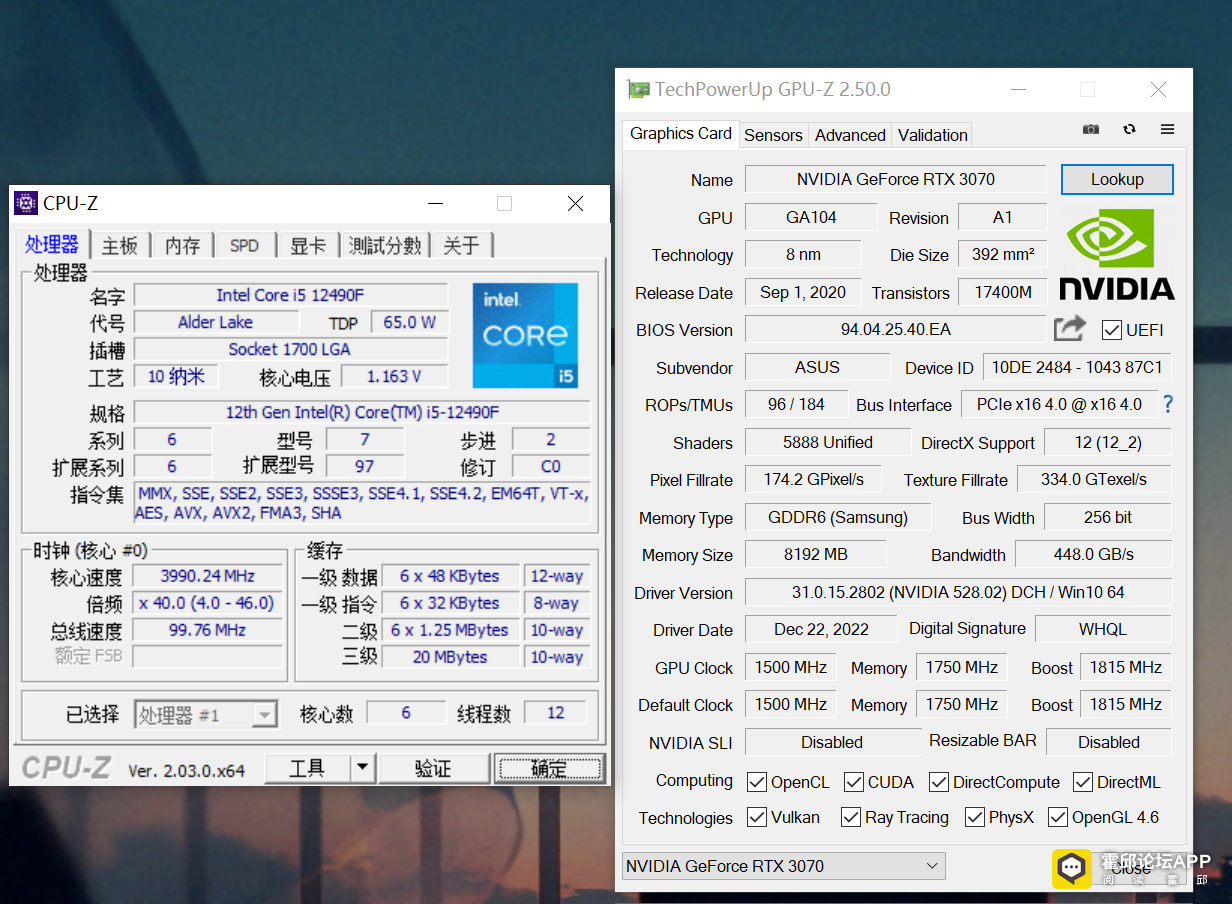Click the bus speed 99.76 MHz value

point(207,630)
